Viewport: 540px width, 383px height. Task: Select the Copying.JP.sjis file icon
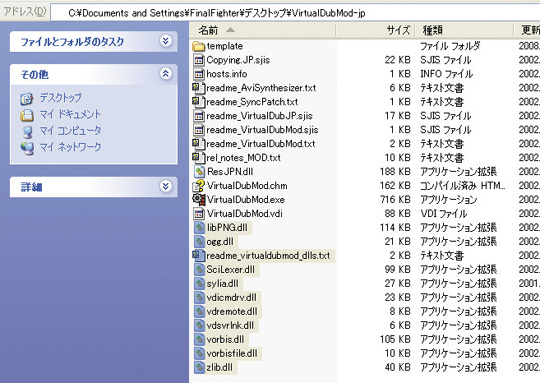click(x=199, y=60)
